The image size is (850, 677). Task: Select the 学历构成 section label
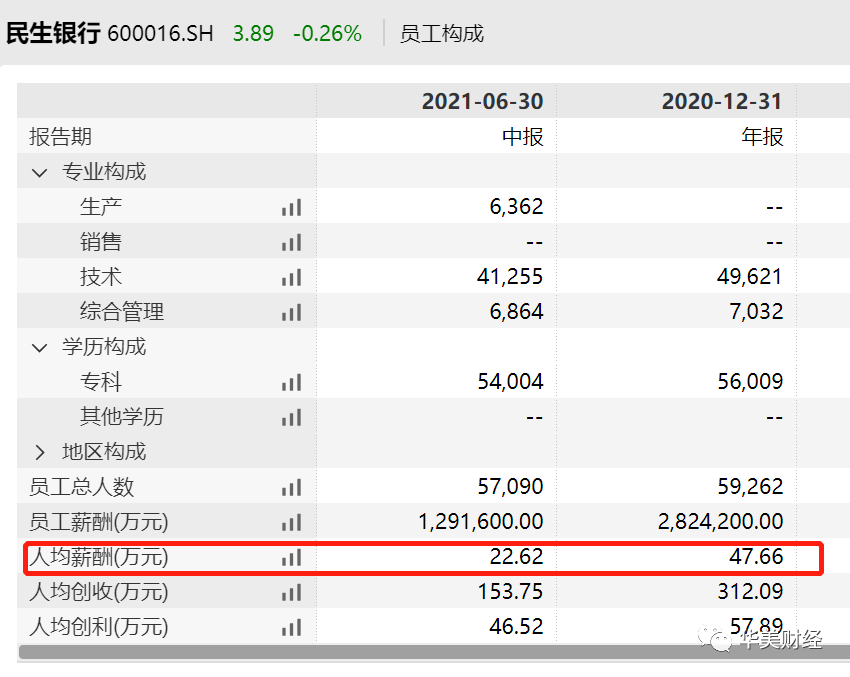104,346
